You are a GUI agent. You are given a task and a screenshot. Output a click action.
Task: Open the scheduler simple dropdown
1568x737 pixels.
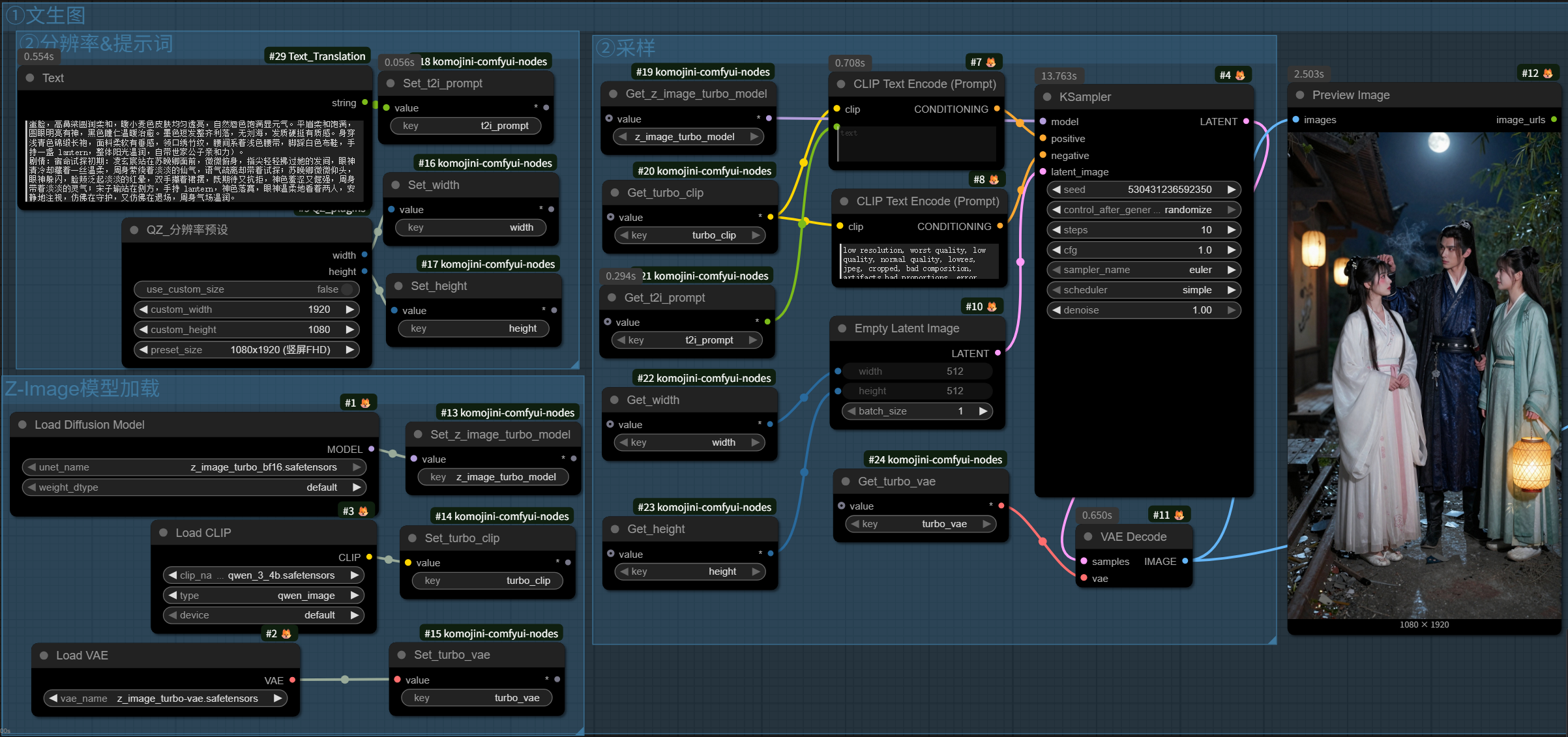[x=1144, y=290]
